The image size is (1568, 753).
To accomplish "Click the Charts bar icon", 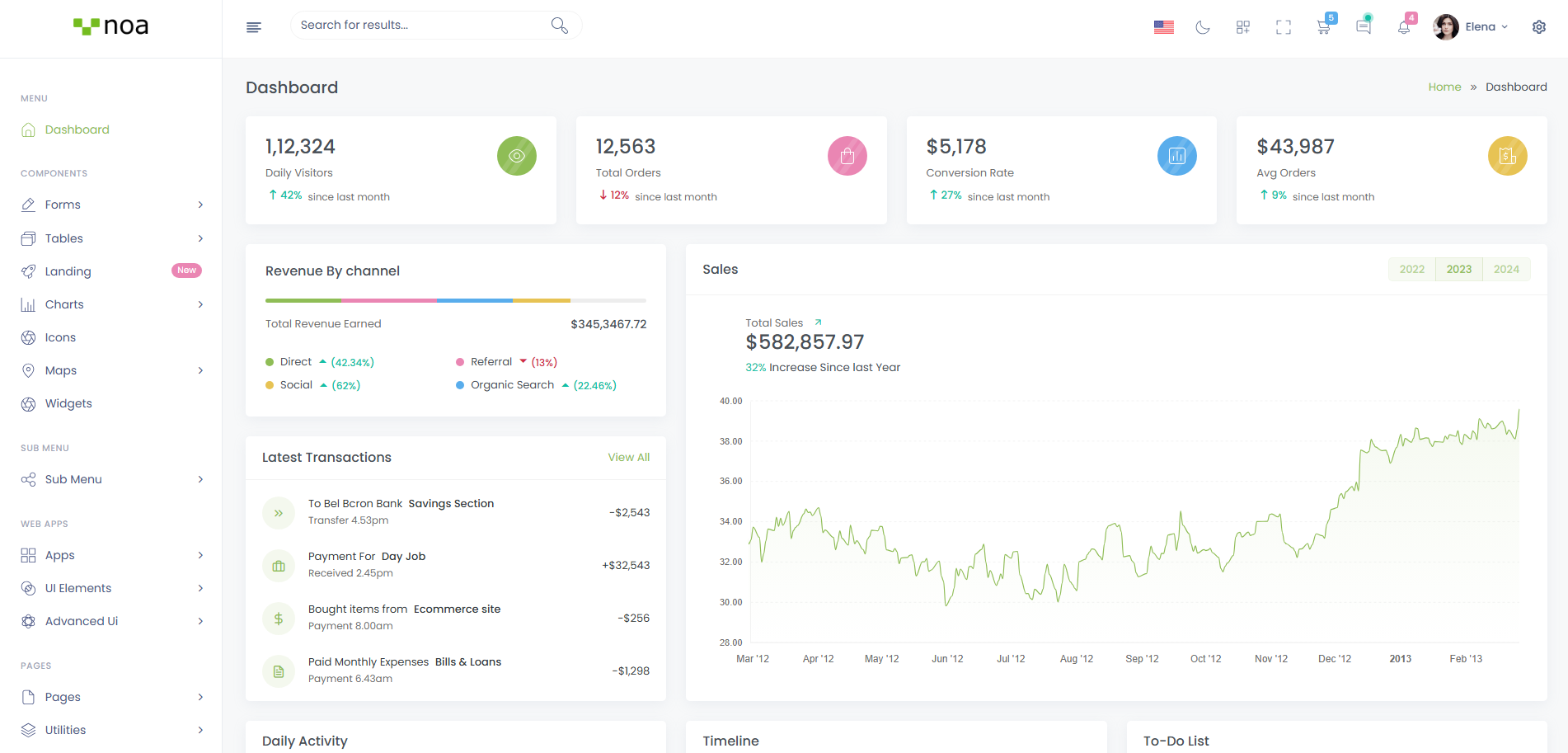I will pos(28,304).
